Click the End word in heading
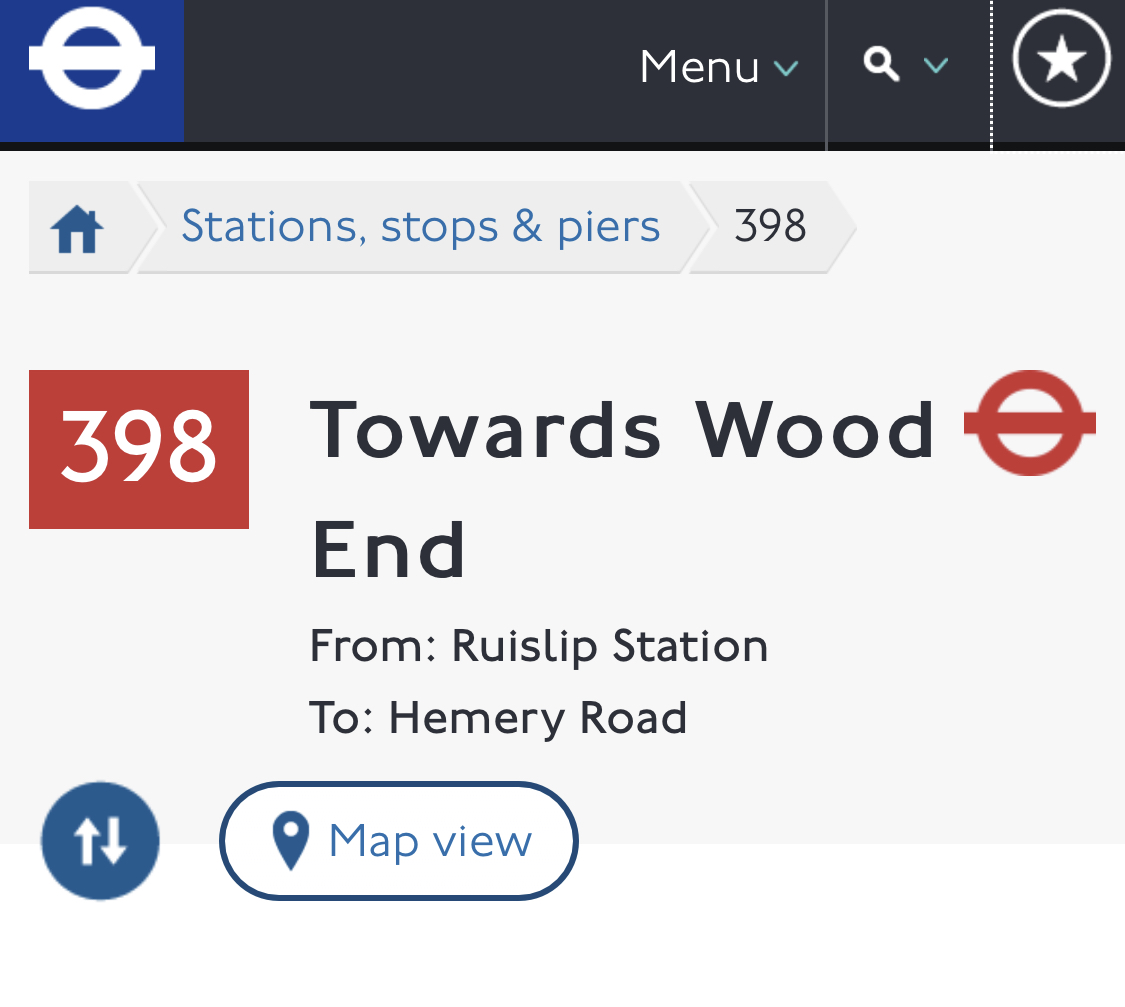1125x1007 pixels. pos(389,549)
